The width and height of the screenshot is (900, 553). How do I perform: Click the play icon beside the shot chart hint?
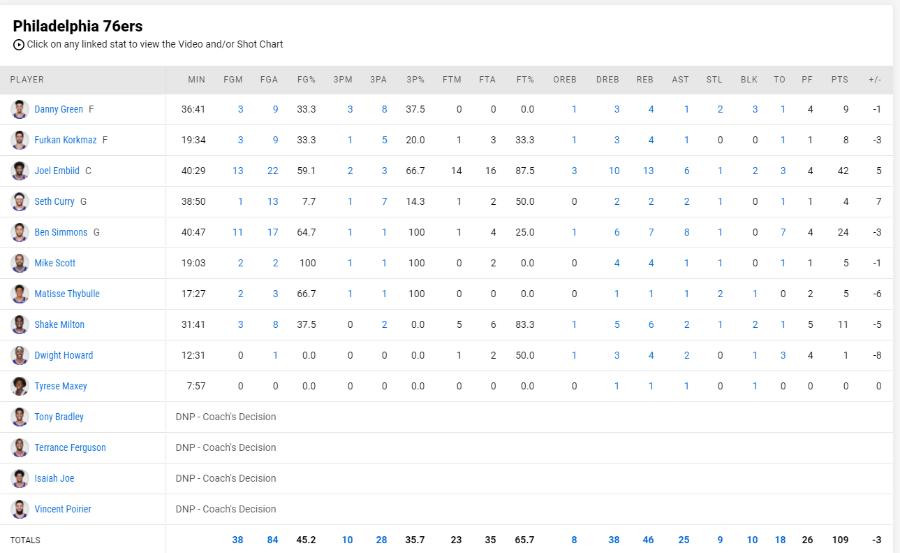[x=18, y=44]
